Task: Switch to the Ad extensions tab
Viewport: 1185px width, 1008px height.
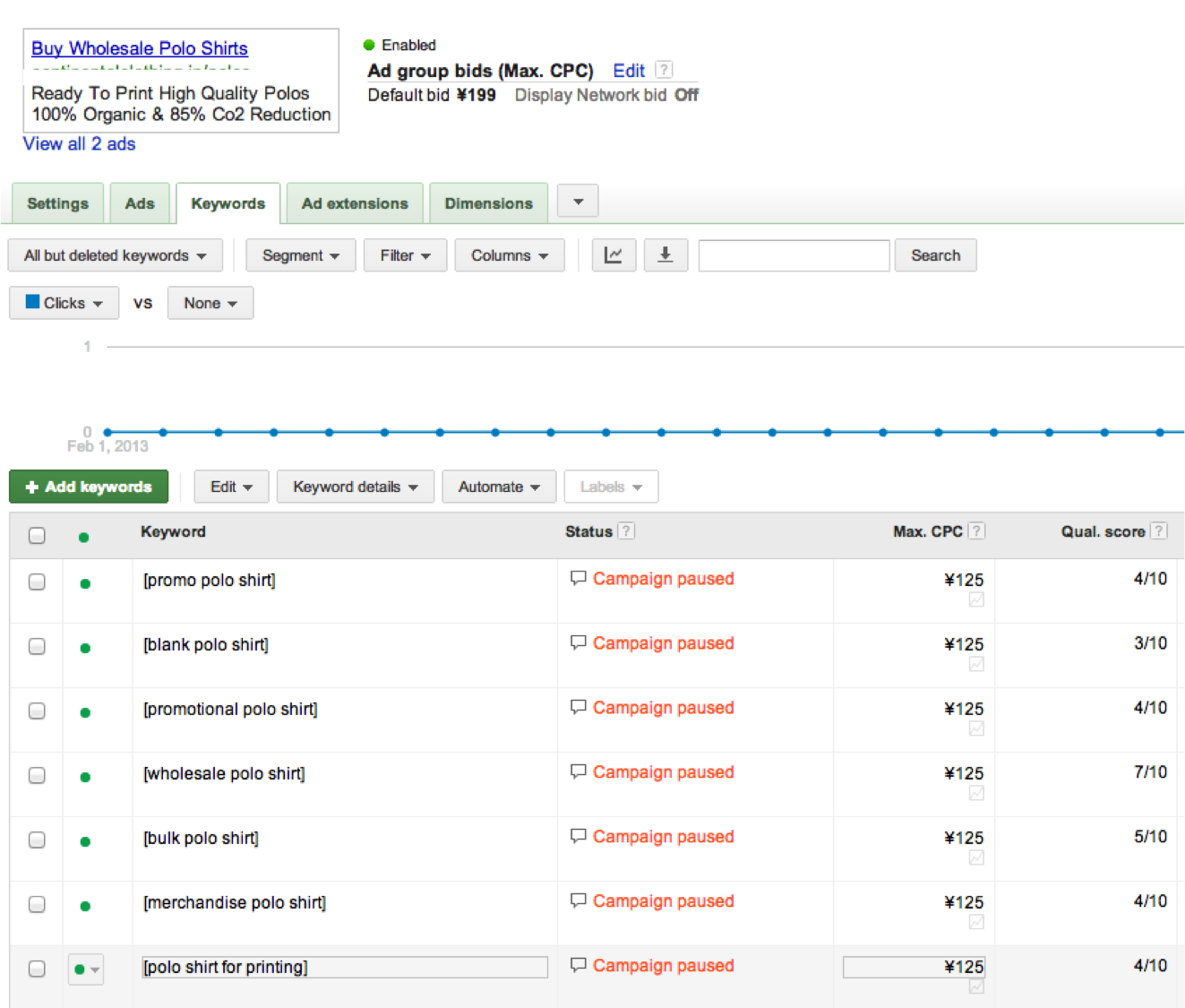Action: click(x=355, y=203)
